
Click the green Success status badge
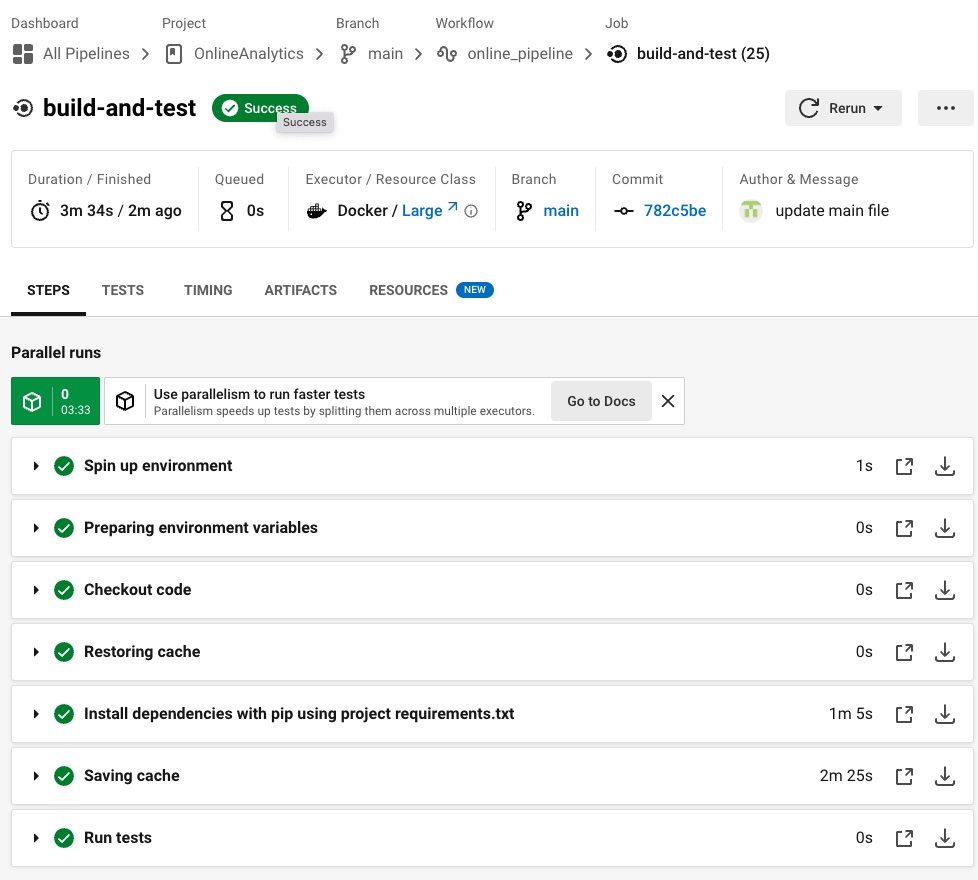(260, 108)
